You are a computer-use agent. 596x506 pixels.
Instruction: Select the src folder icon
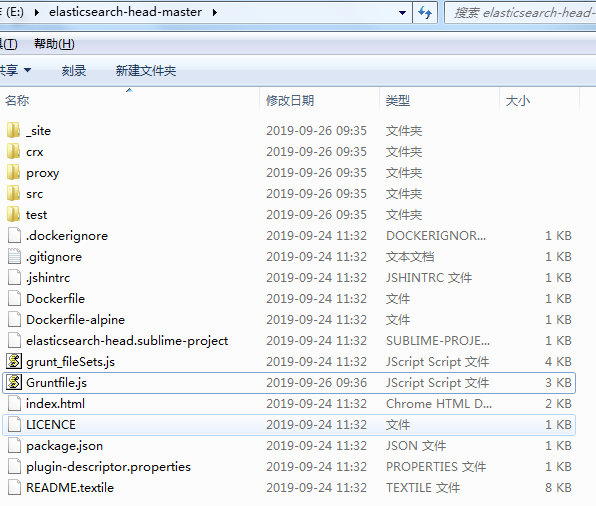click(14, 193)
